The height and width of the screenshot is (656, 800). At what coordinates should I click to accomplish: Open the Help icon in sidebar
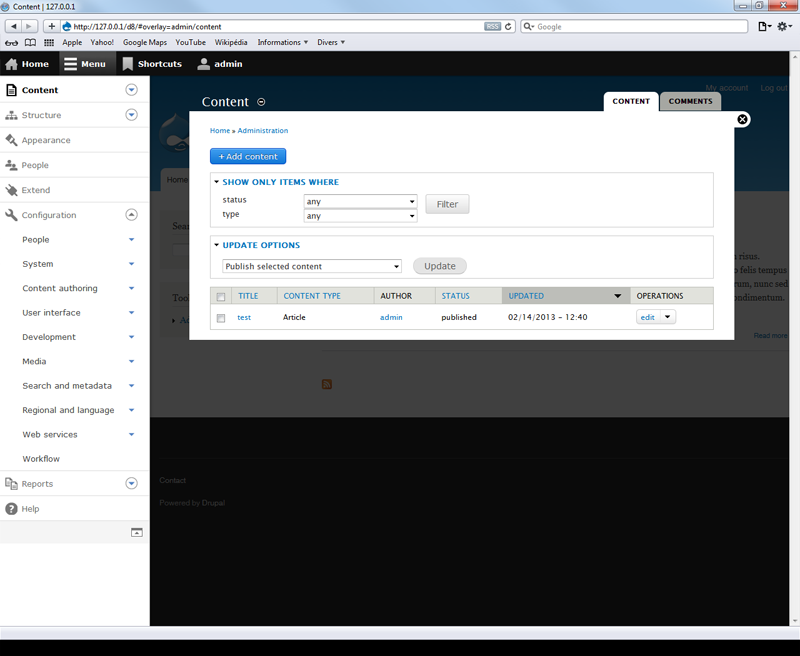[x=12, y=508]
